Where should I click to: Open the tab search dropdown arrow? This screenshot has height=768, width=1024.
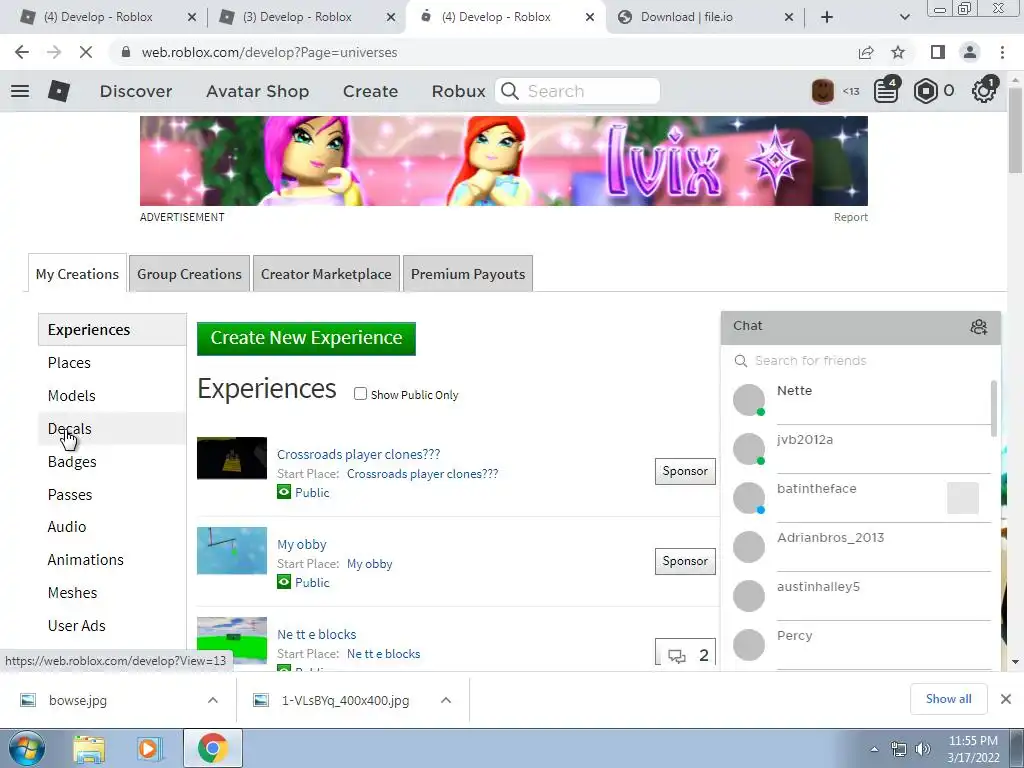coord(904,17)
